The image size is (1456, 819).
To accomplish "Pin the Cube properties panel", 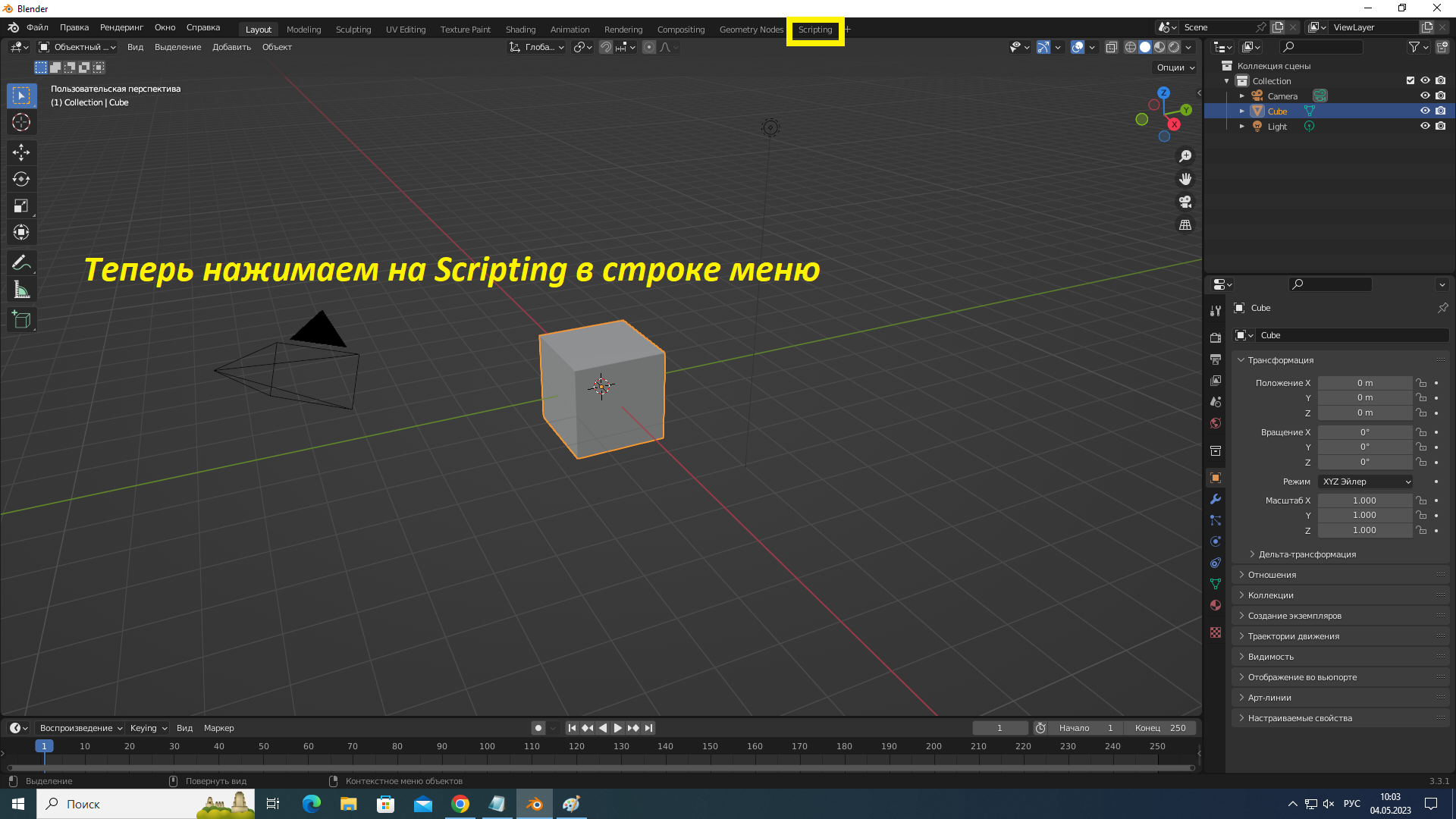I will point(1442,308).
